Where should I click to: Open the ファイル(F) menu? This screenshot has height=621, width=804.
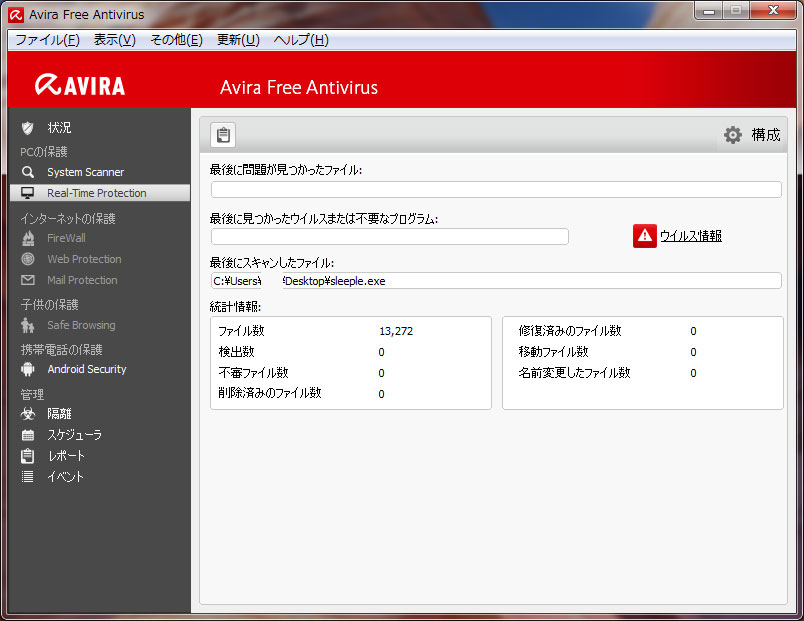47,39
